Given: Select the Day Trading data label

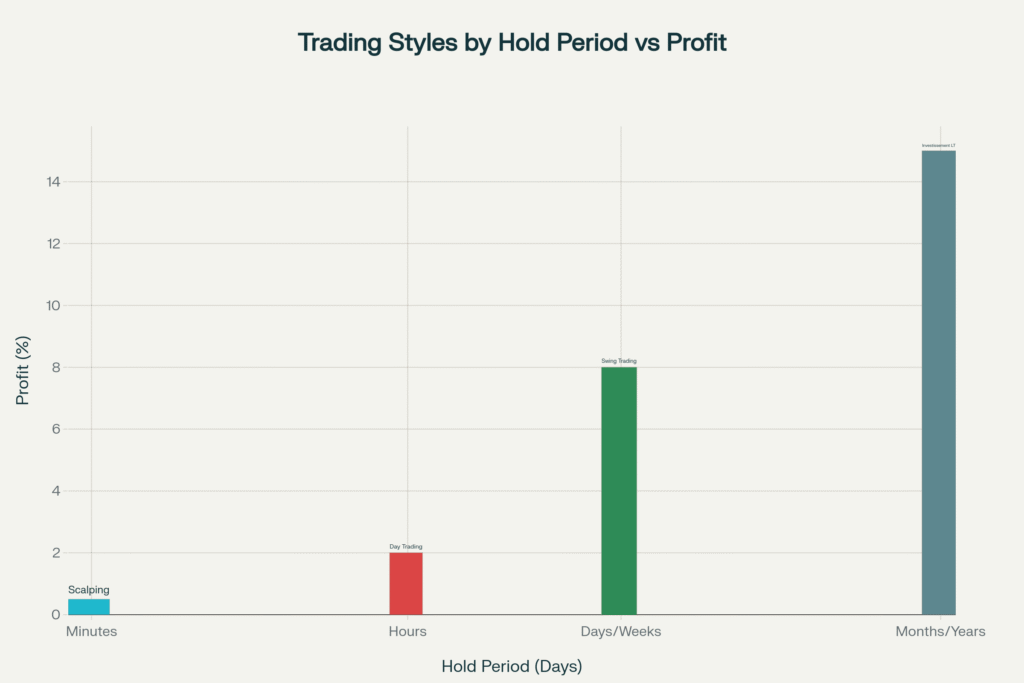Looking at the screenshot, I should tap(406, 547).
